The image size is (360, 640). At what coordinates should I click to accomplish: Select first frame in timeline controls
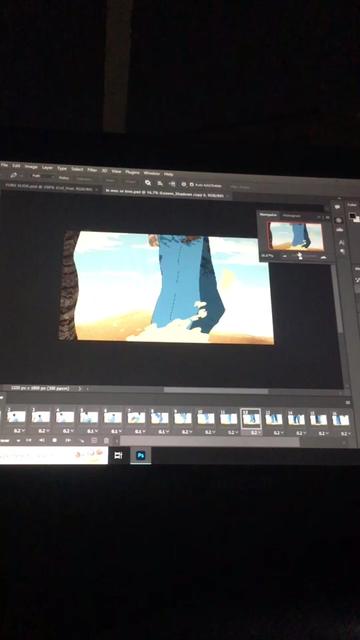tap(29, 440)
